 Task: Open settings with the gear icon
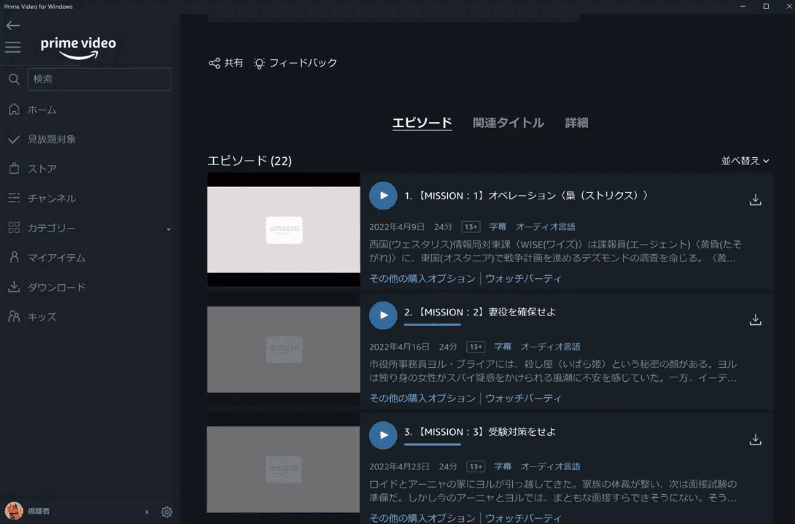pyautogui.click(x=166, y=512)
